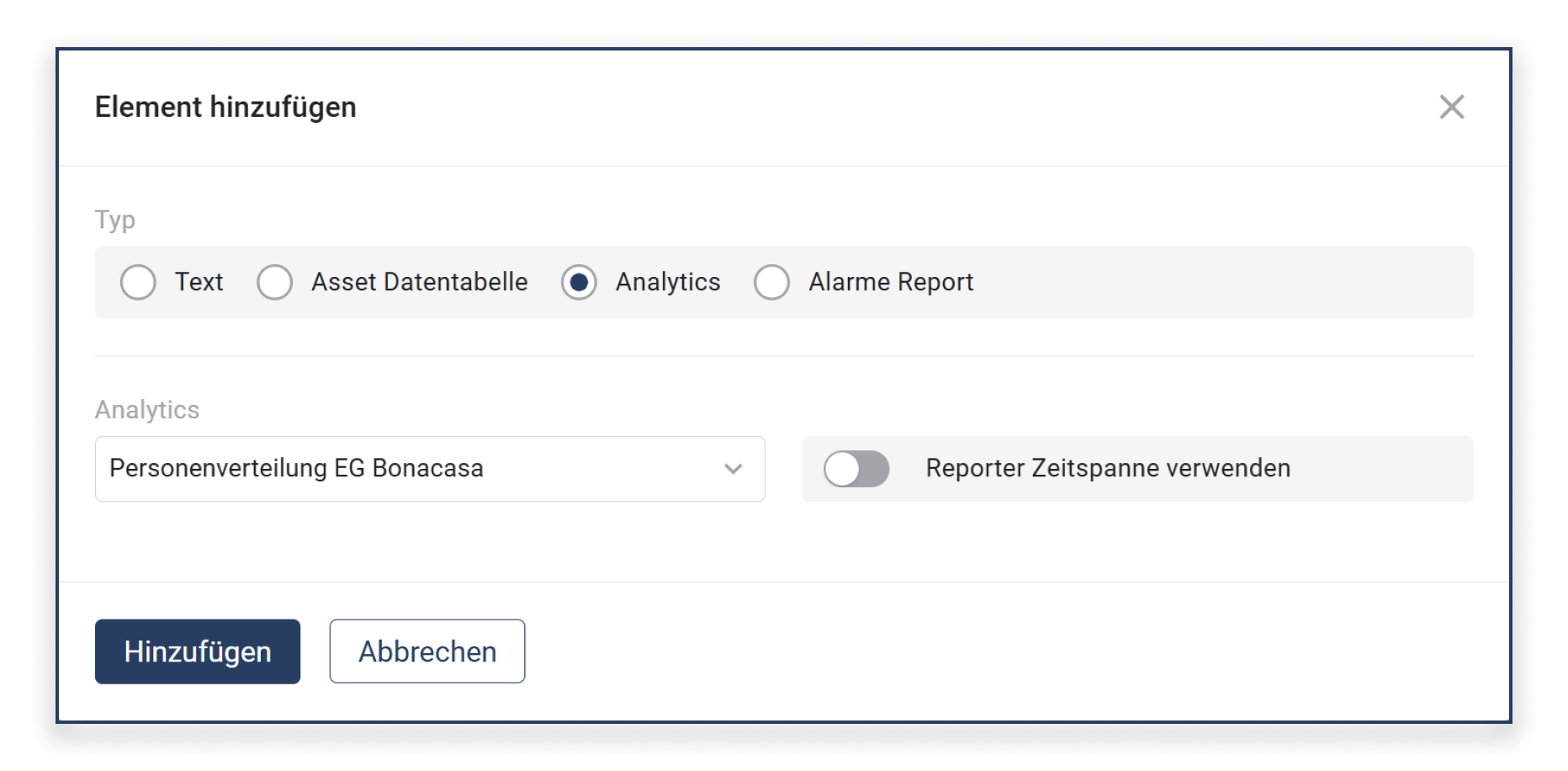Screen dimensions: 1568x771
Task: Select the Text radio button
Action: pos(138,282)
